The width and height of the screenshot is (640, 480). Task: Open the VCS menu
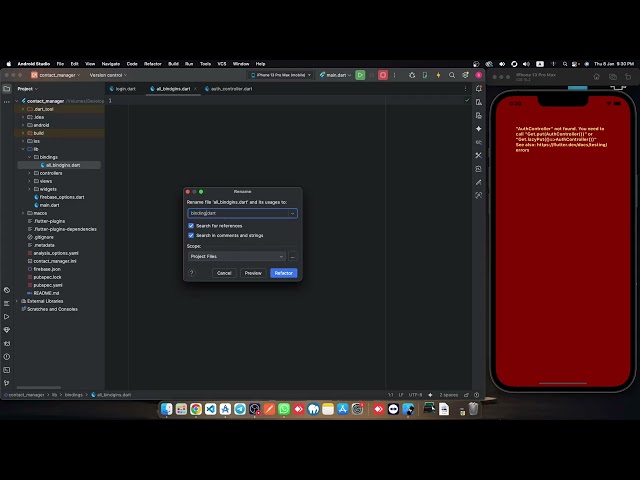click(222, 64)
